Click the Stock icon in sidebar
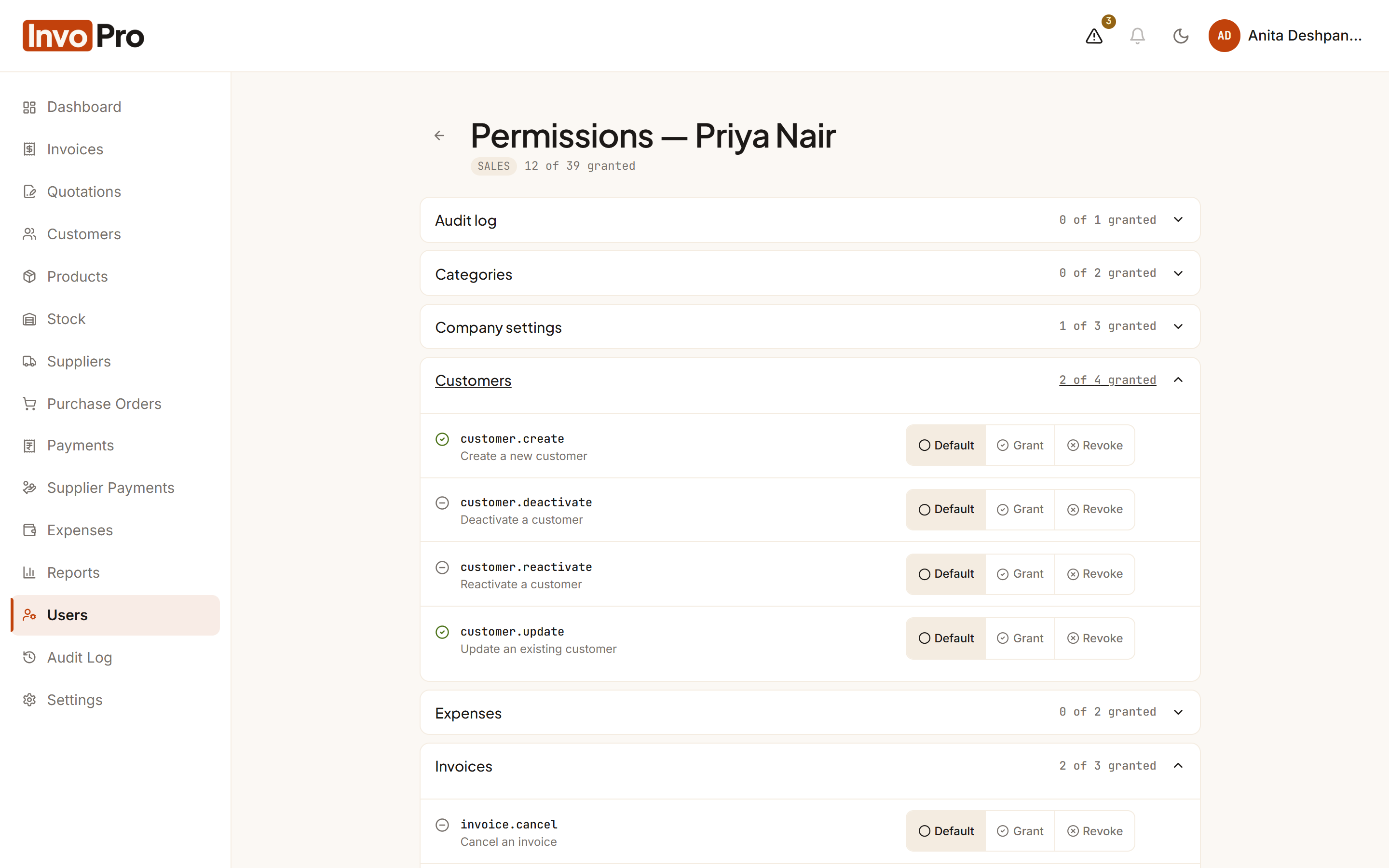The width and height of the screenshot is (1389, 868). [29, 319]
